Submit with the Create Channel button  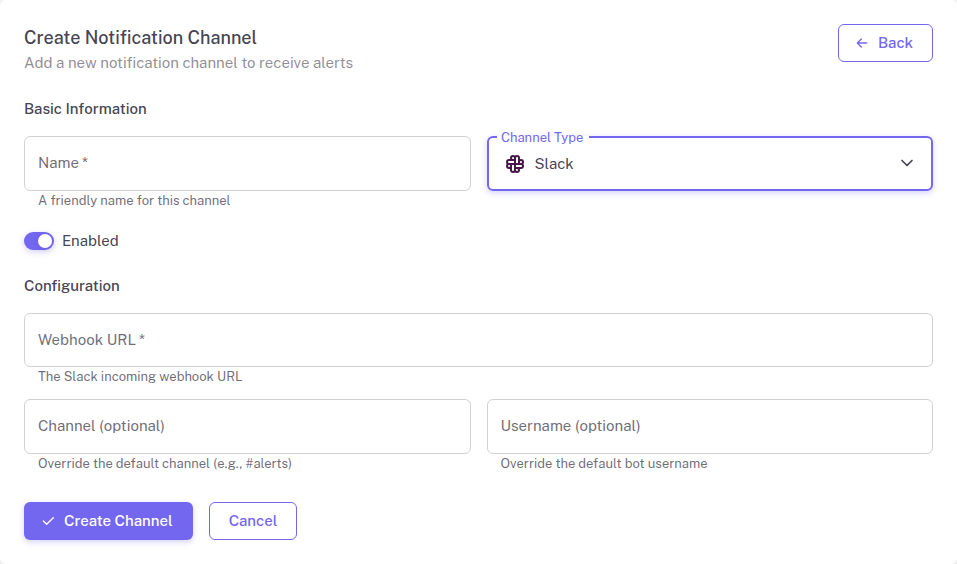pyautogui.click(x=109, y=521)
